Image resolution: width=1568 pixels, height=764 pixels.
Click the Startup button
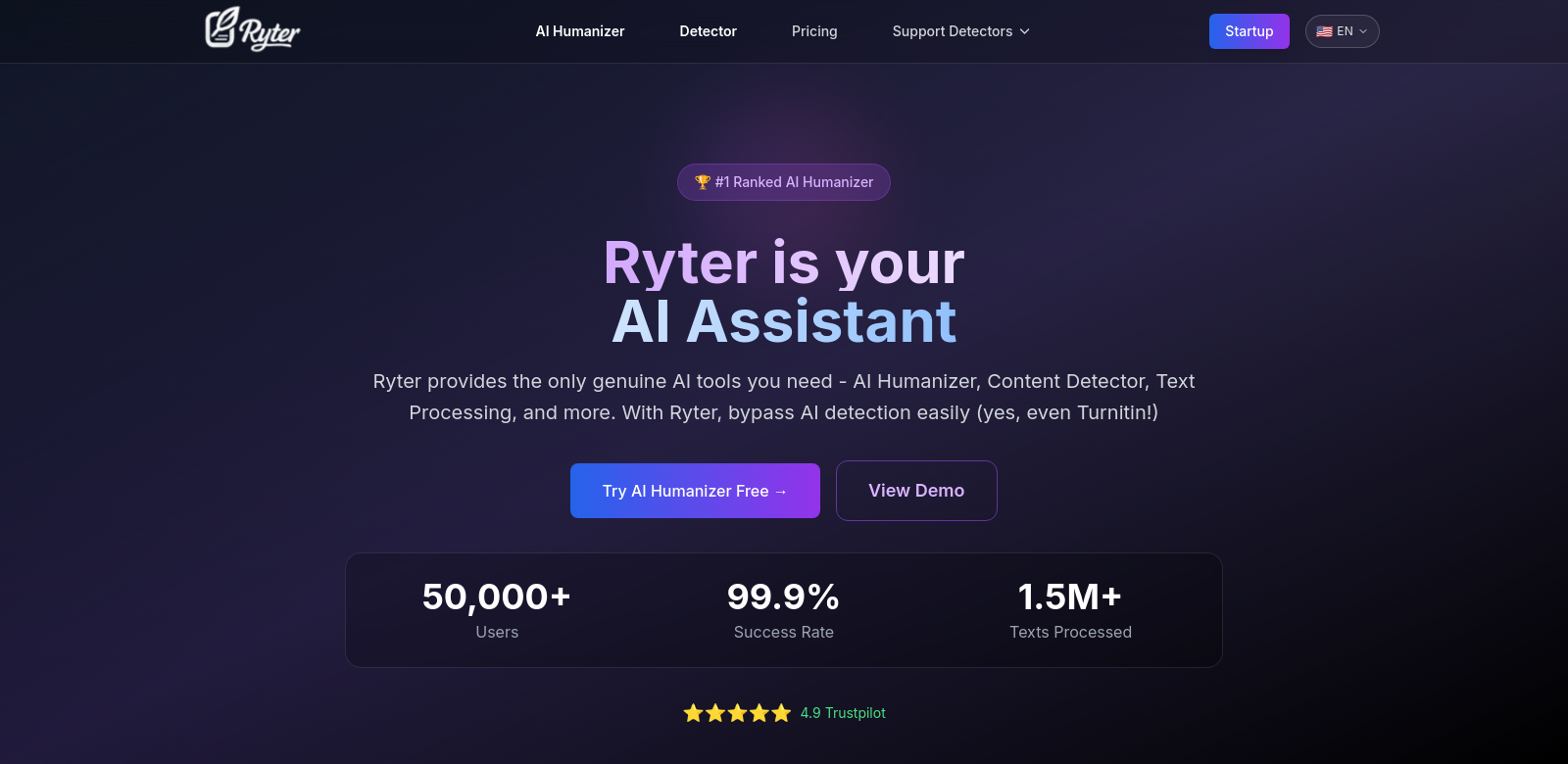1249,31
